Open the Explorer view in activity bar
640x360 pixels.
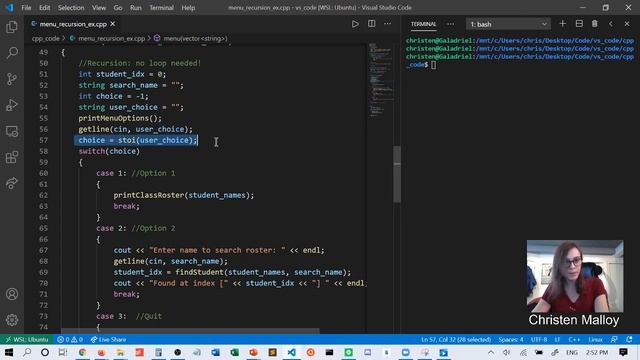(12, 27)
